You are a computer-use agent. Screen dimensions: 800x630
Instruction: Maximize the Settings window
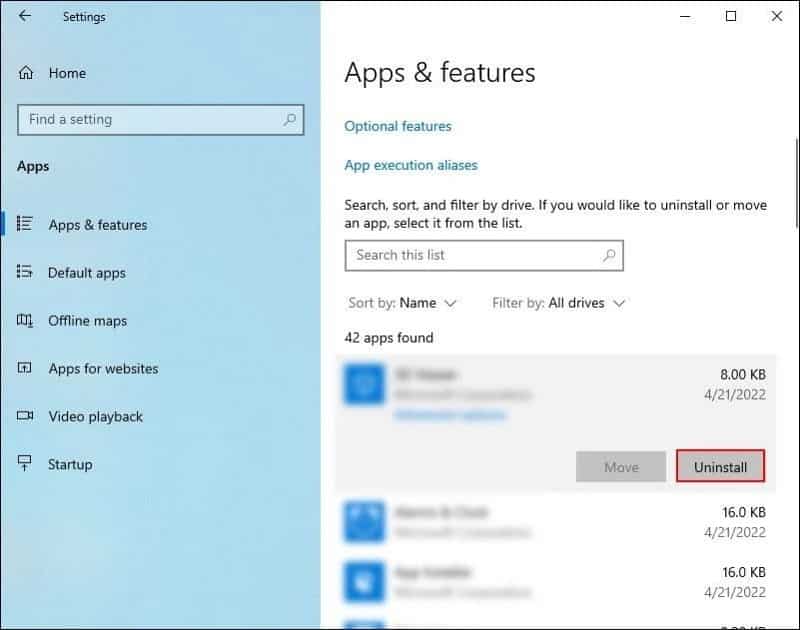(731, 16)
